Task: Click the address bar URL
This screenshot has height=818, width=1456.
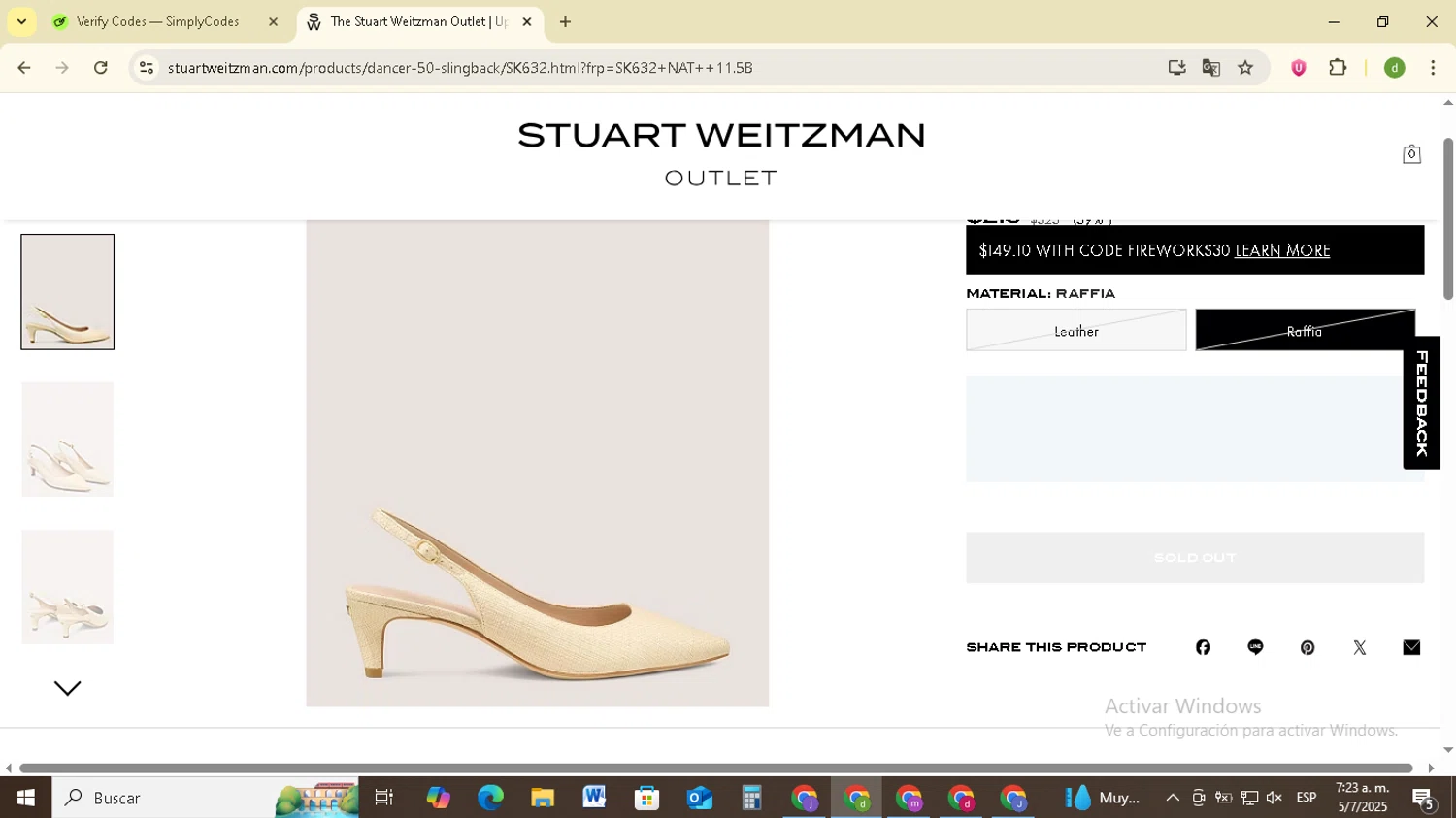Action: pos(460,68)
